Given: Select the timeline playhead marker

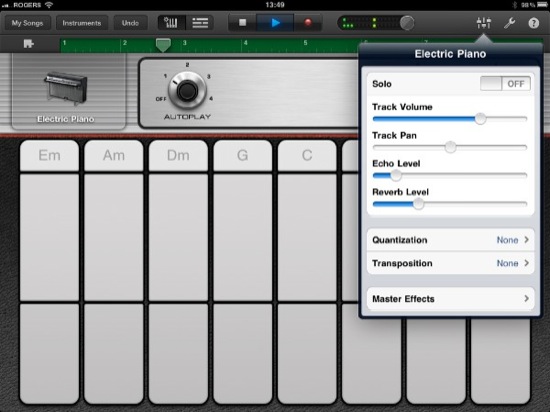Looking at the screenshot, I should click(163, 45).
